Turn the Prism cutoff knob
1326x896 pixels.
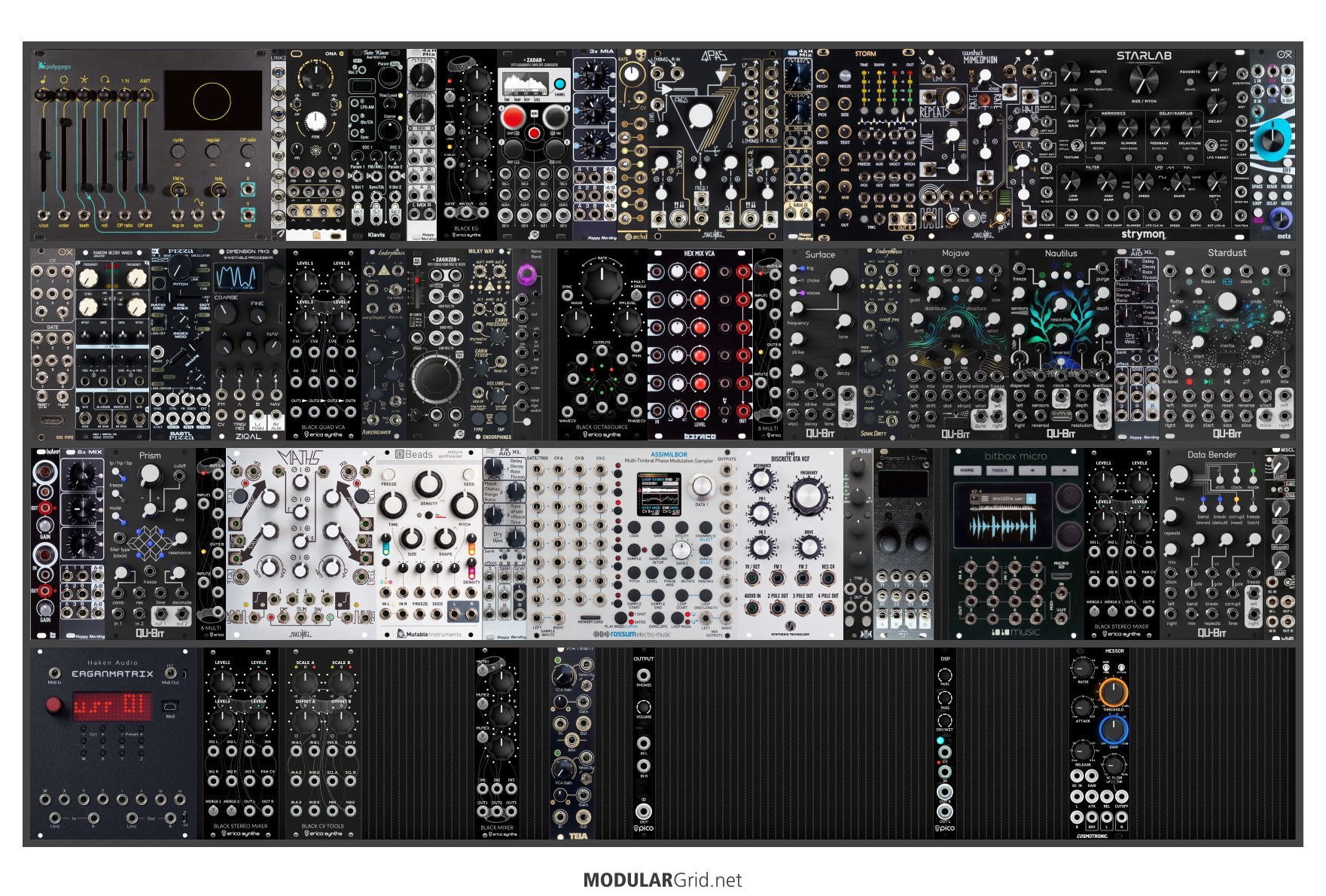150,474
